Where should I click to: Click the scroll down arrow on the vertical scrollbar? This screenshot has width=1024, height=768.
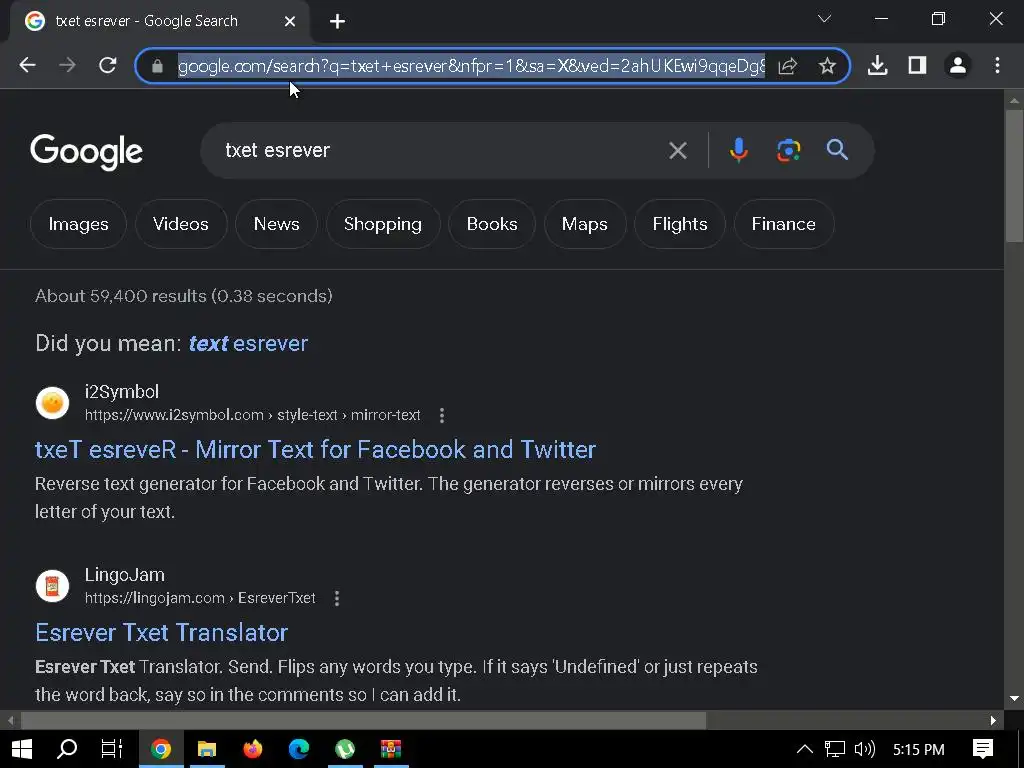1014,699
